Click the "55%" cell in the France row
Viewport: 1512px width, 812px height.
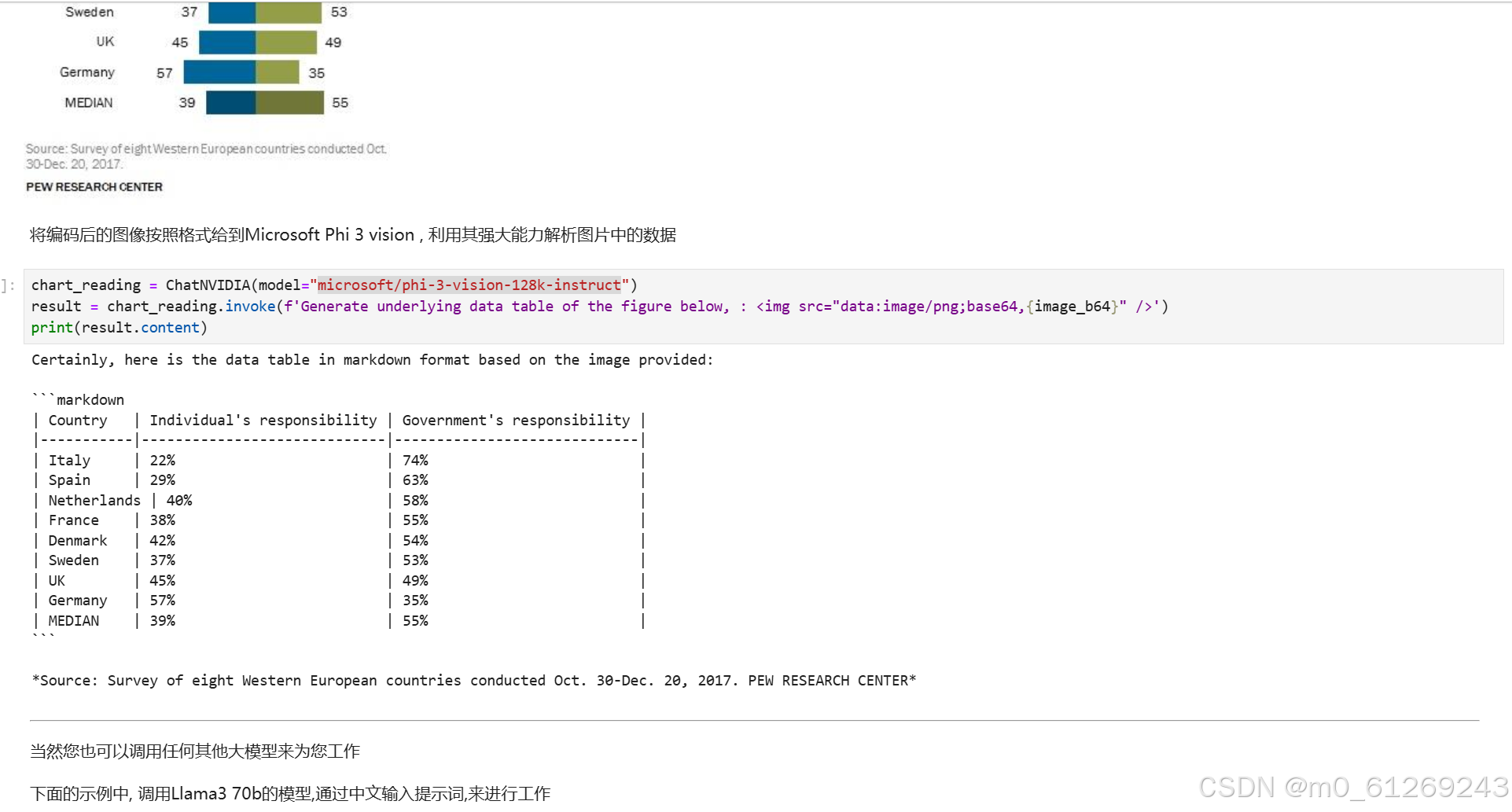(x=415, y=520)
